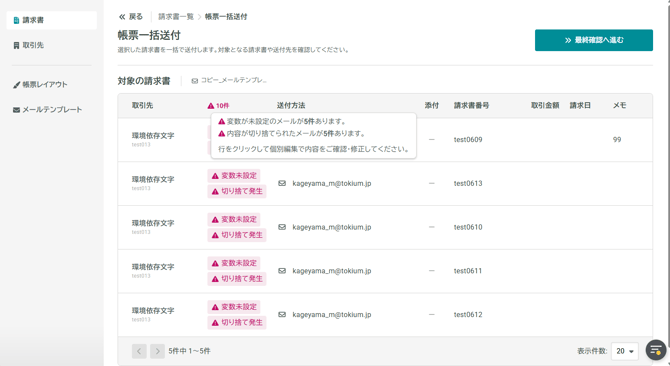Click the 変数未設定 badge in test0611 row

pyautogui.click(x=234, y=264)
